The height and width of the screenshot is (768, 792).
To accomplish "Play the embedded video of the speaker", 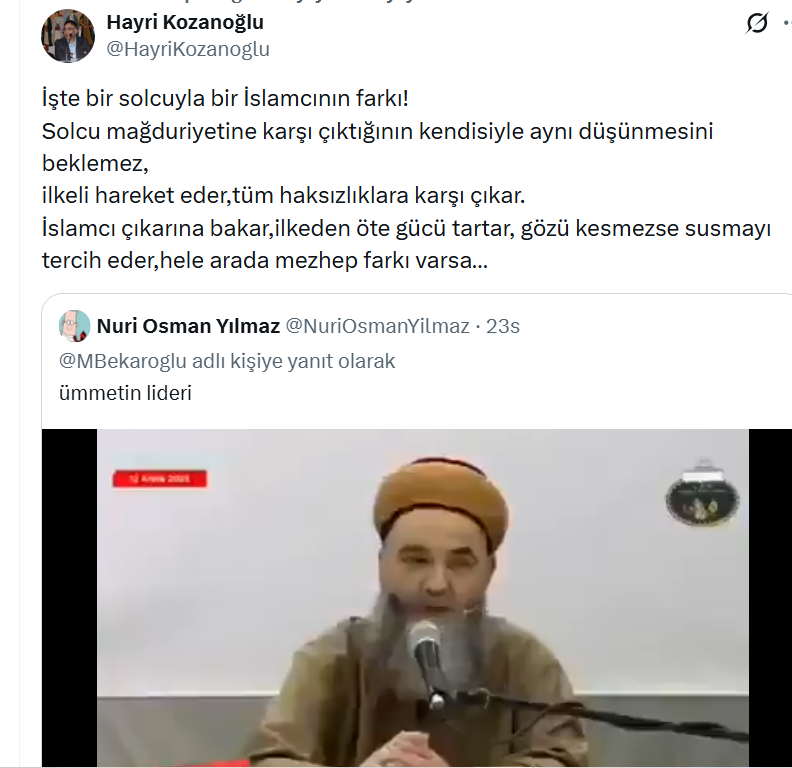I will pos(422,598).
